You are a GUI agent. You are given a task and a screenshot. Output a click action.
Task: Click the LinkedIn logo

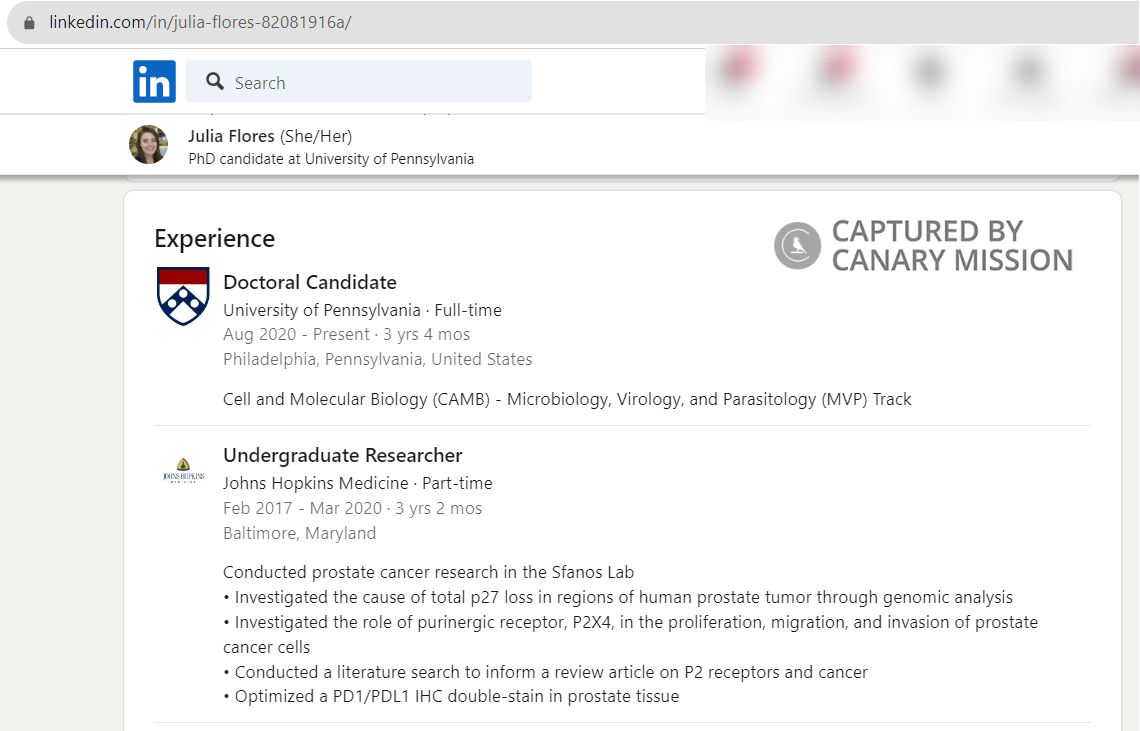tap(154, 82)
